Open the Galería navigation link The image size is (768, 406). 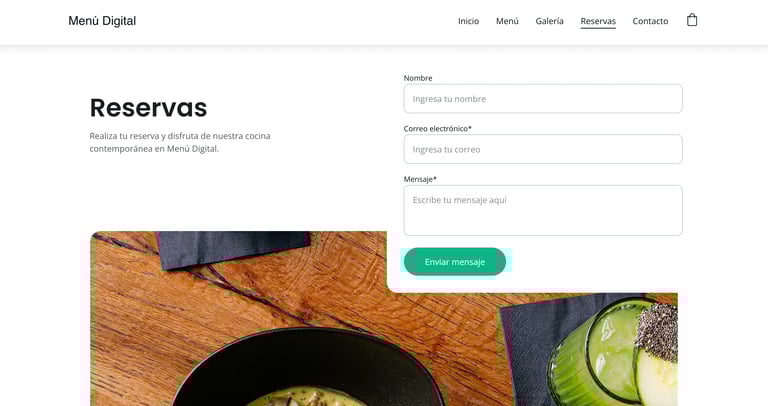pyautogui.click(x=549, y=21)
